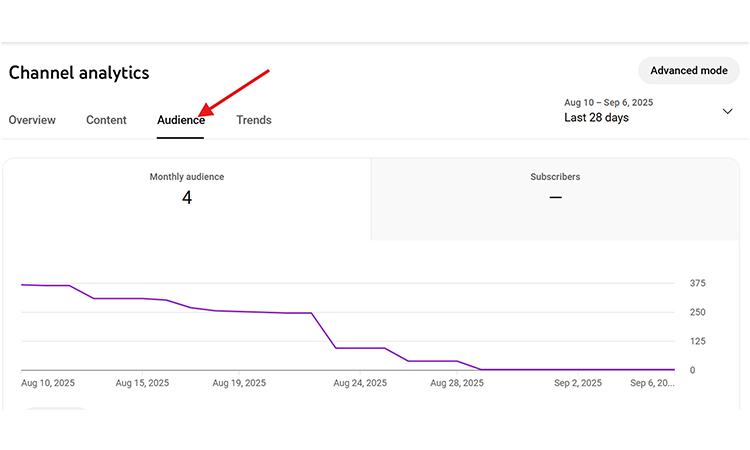Select the Monthly audience metric card
The height and width of the screenshot is (450, 750).
pyautogui.click(x=187, y=199)
